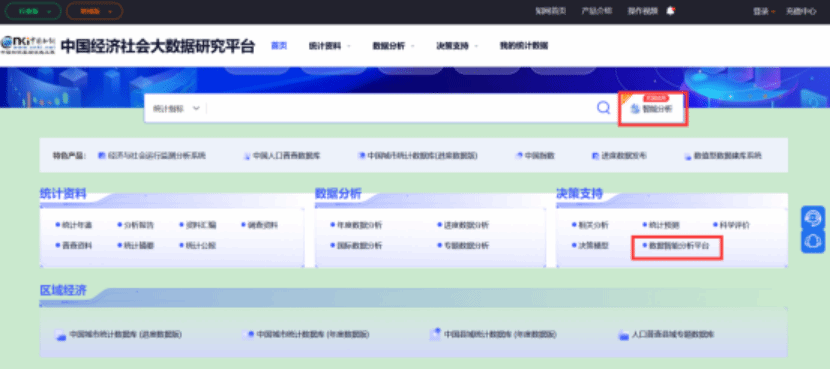Open the 进度数据分析 link
The height and width of the screenshot is (369, 830).
(466, 225)
